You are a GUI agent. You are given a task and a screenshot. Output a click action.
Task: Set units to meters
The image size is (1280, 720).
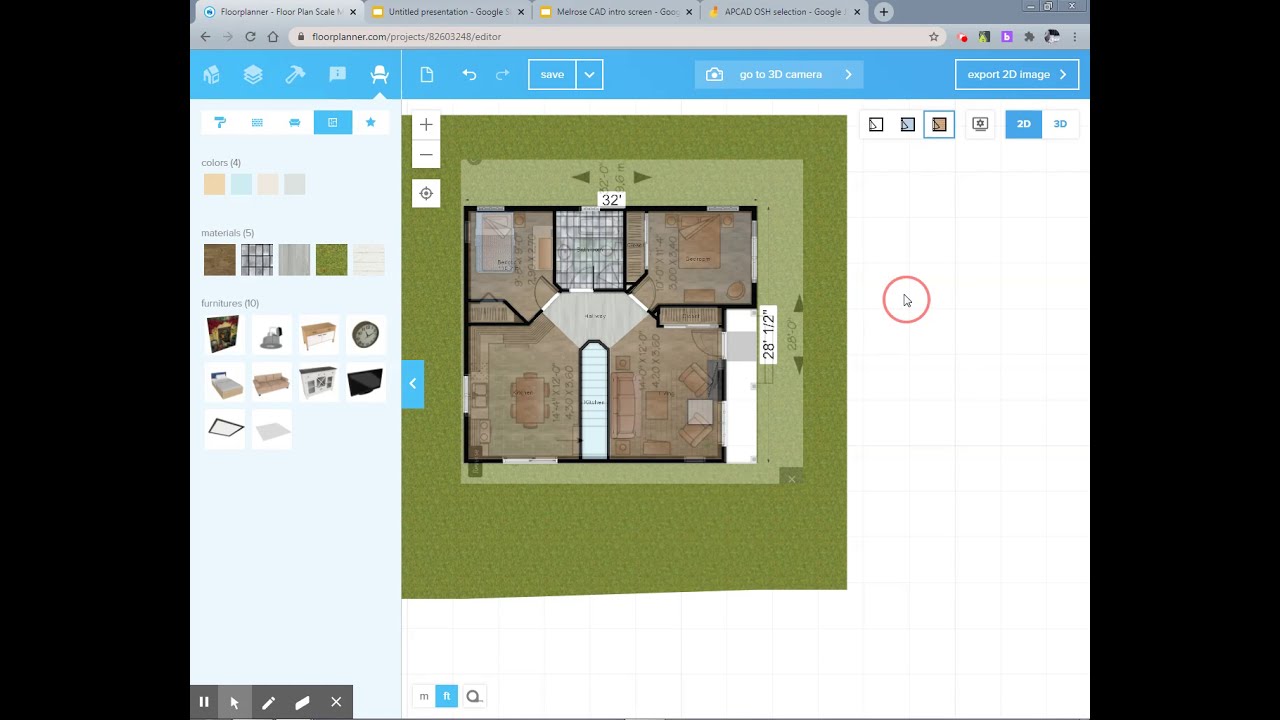pos(424,696)
